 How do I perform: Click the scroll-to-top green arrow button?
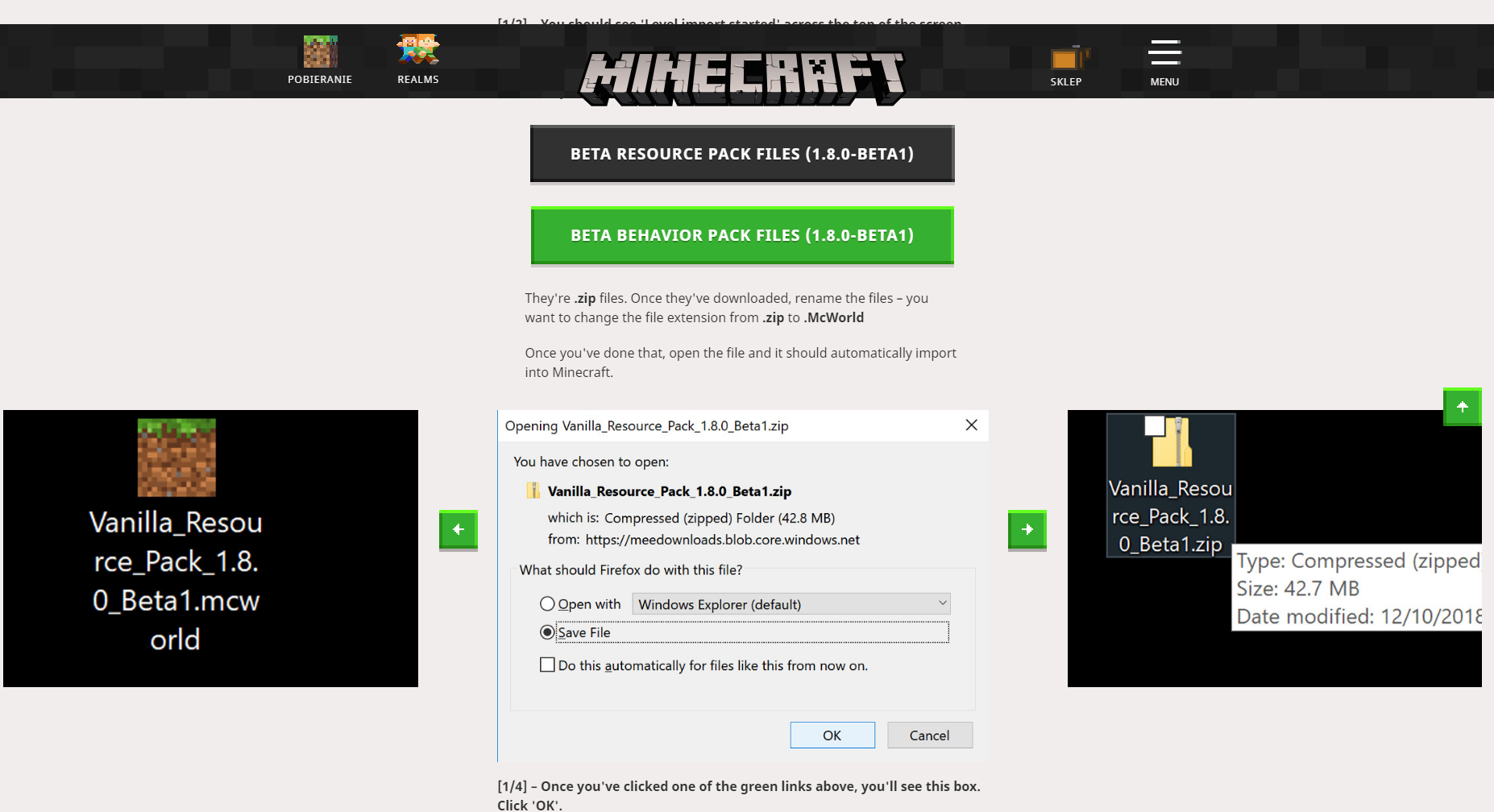1463,407
